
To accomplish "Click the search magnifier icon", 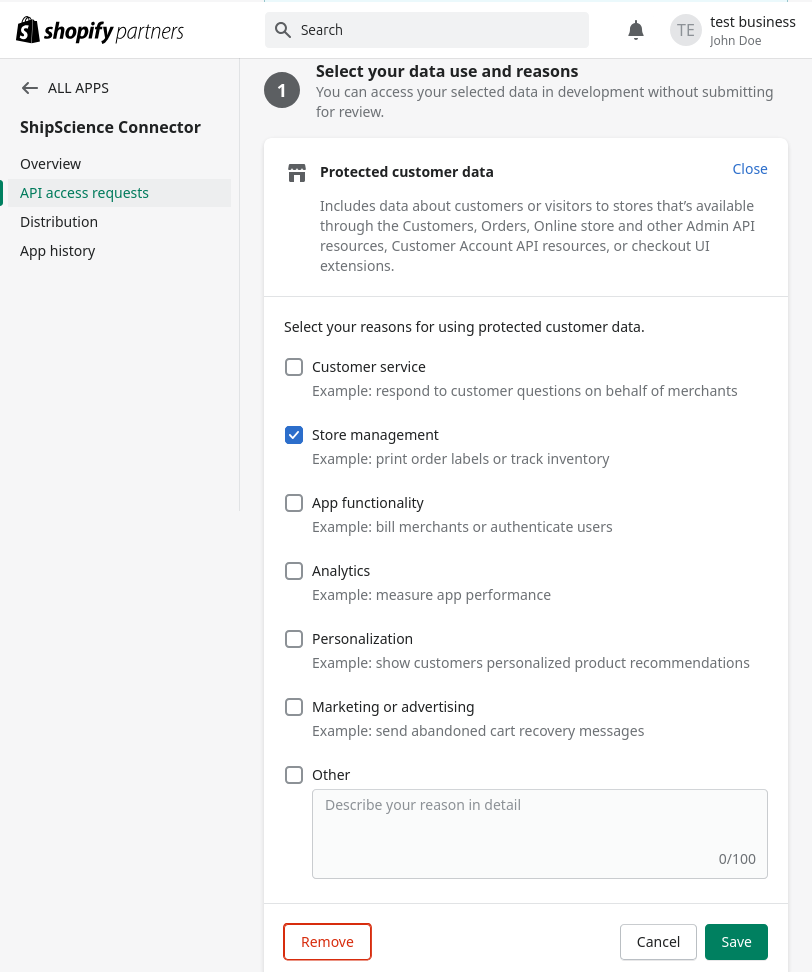I will coord(283,30).
